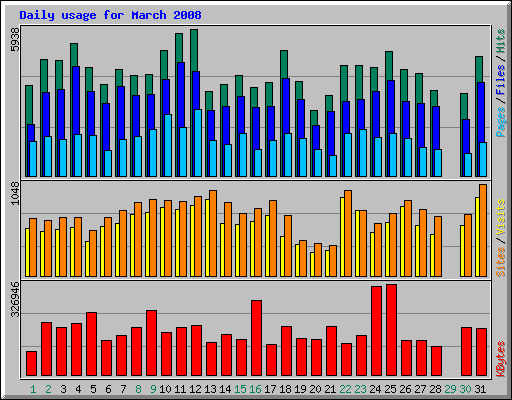Screen dimensions: 512x400
Task: Select day label 10 on the x-axis
Action: [165, 389]
